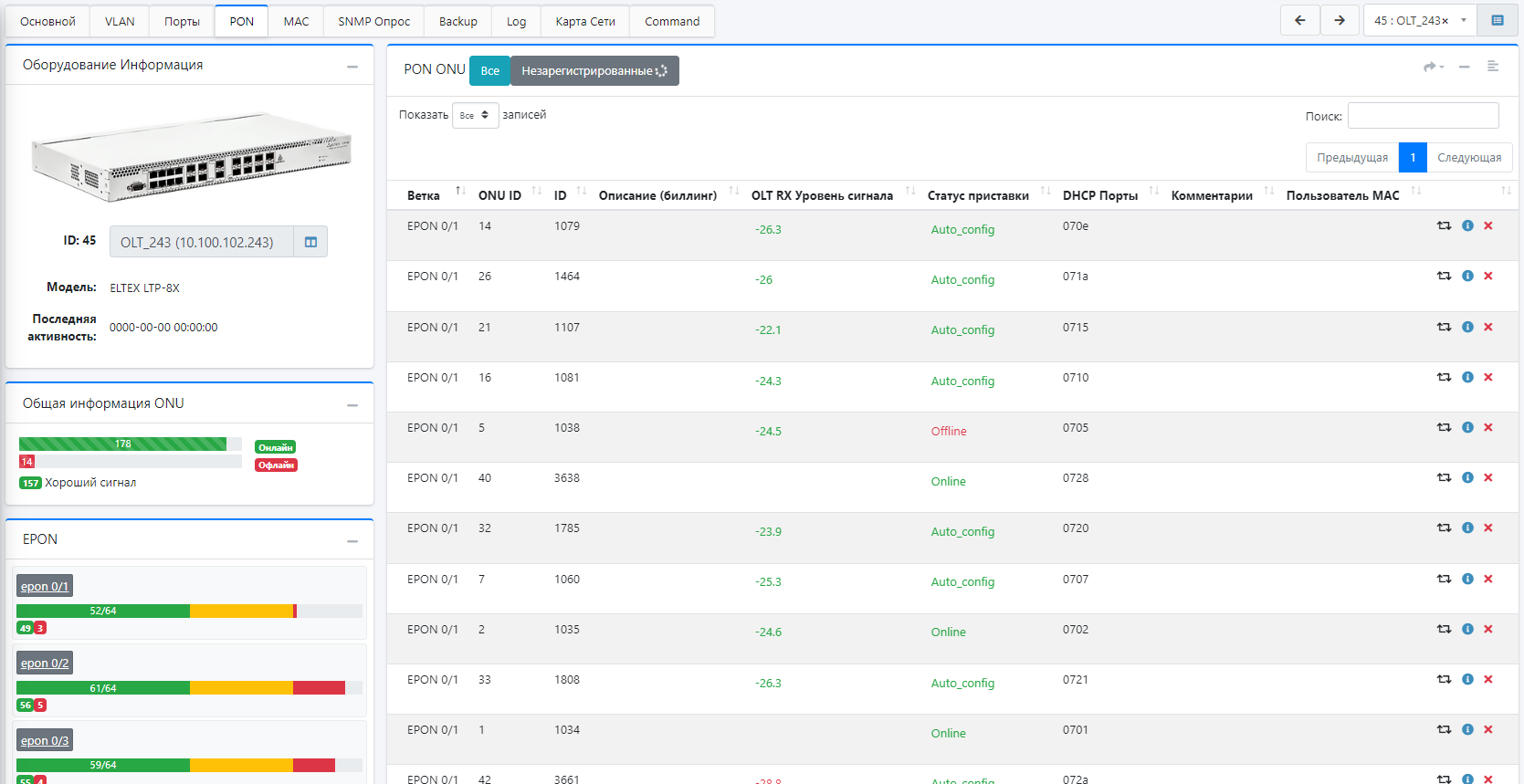The image size is (1524, 784).
Task: Collapse the Оборудование Информация panel
Action: (x=352, y=66)
